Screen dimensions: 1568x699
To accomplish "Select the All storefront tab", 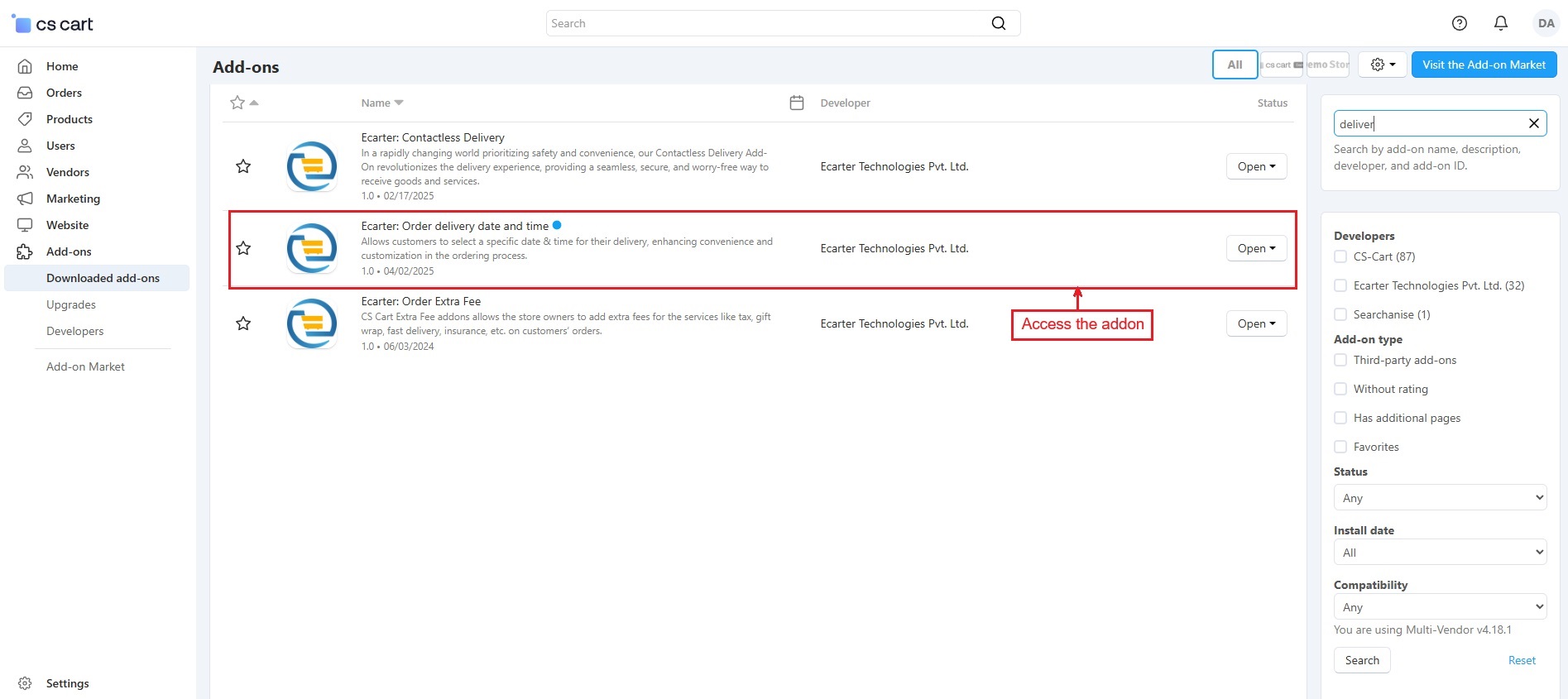I will (1235, 65).
